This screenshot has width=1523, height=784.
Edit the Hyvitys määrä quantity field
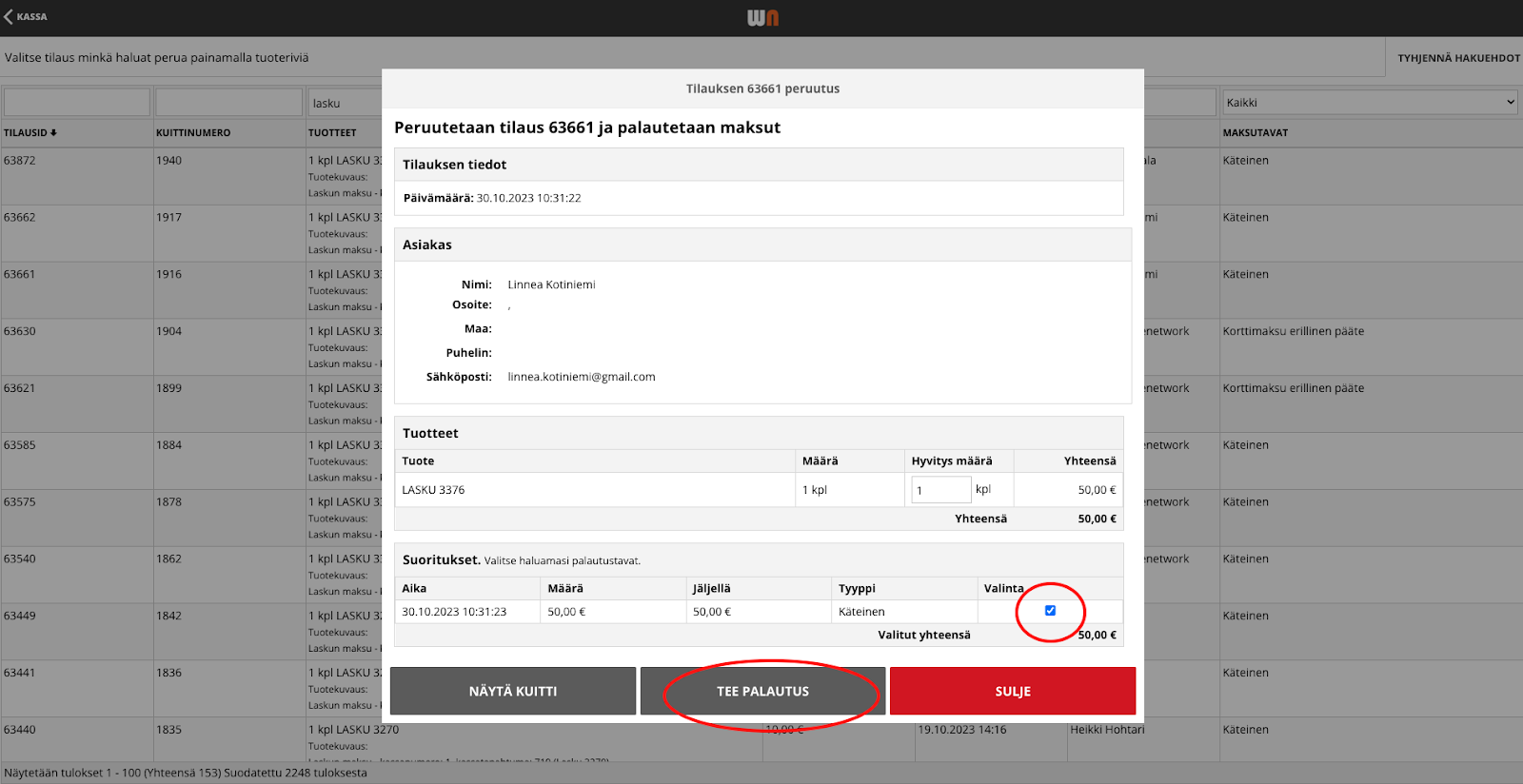pos(940,490)
